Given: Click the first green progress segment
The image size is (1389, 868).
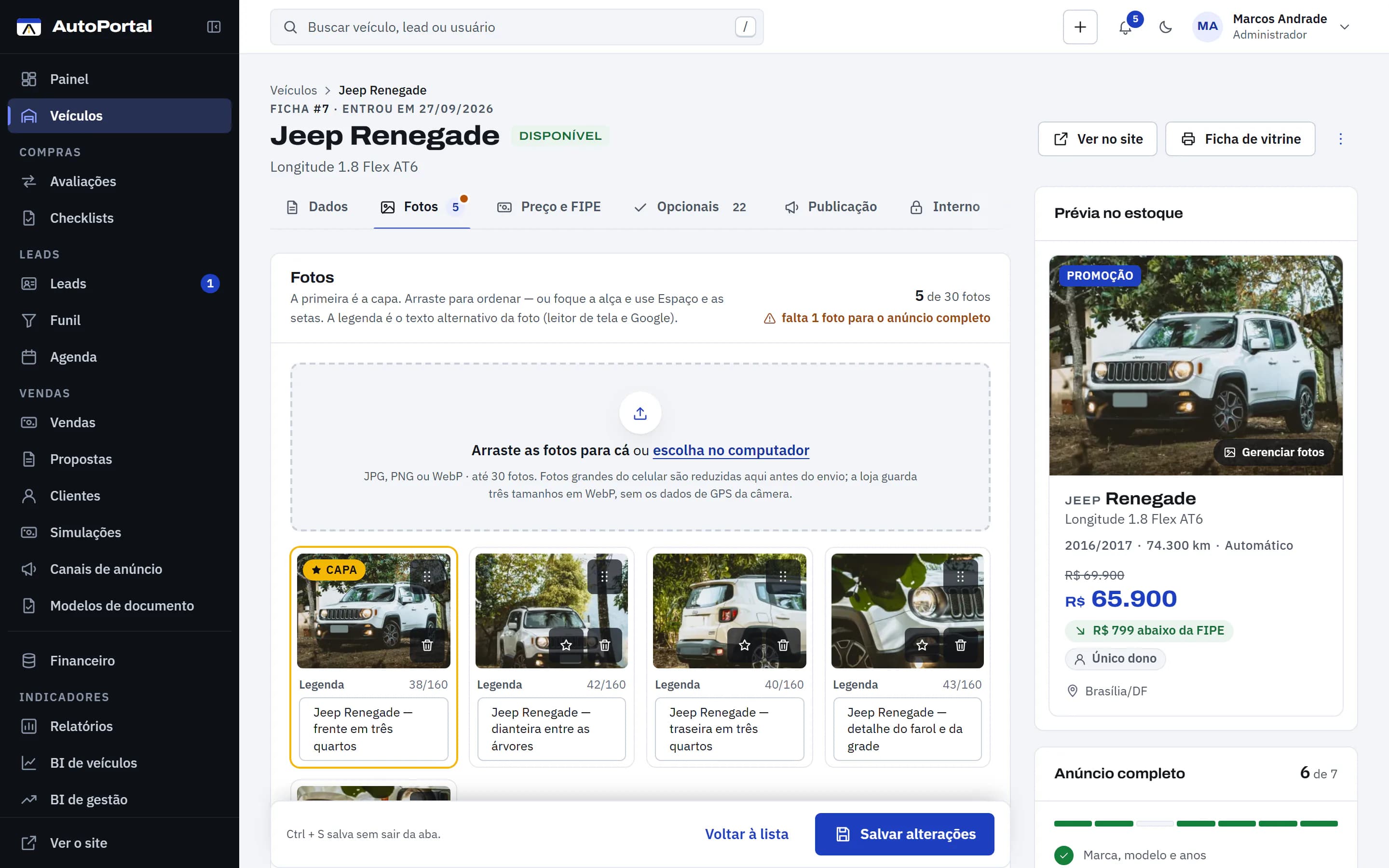Looking at the screenshot, I should point(1073,823).
